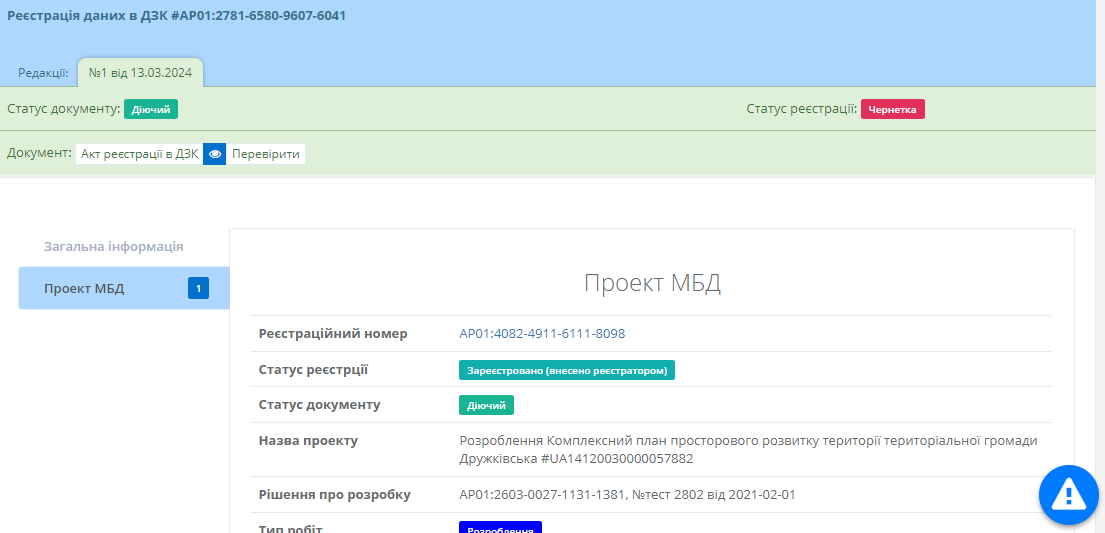Click the Рішення про розробку value AP01:2603-0027-1131-1381

point(542,494)
